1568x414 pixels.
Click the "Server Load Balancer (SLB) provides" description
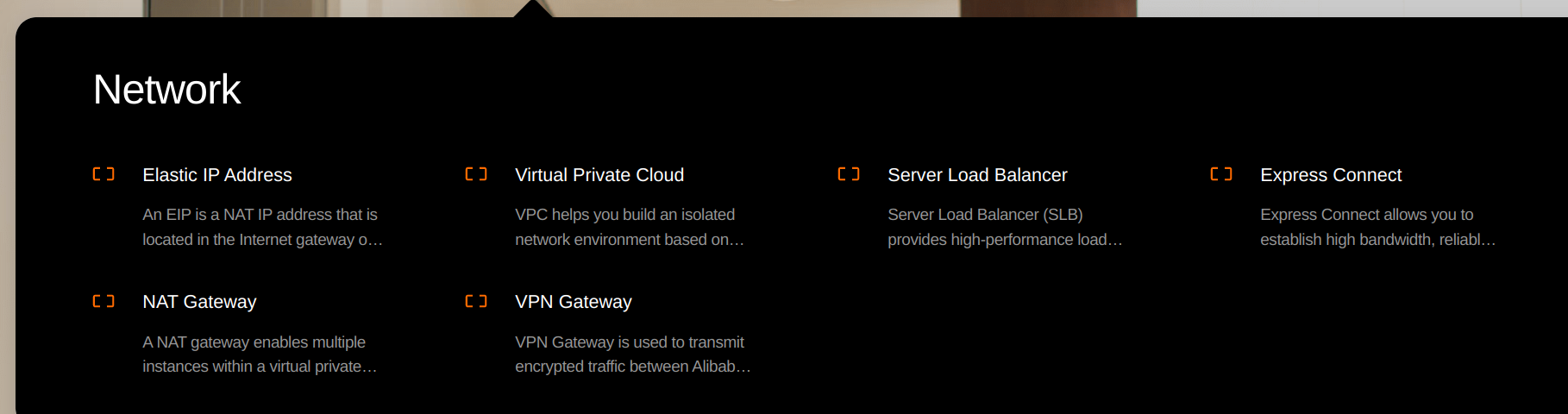(x=1005, y=227)
